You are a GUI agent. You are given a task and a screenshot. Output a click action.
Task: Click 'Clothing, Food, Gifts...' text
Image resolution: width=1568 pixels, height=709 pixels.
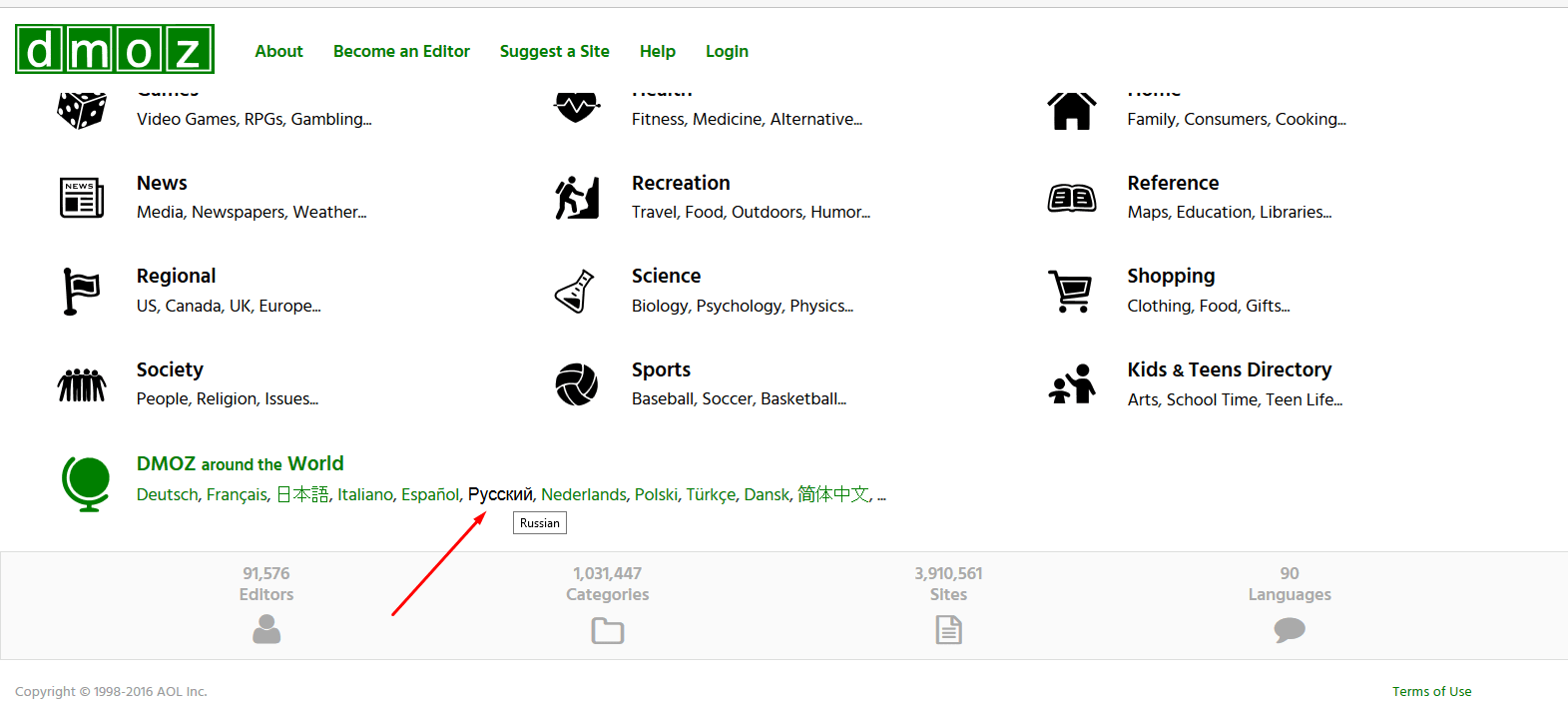pyautogui.click(x=1209, y=306)
